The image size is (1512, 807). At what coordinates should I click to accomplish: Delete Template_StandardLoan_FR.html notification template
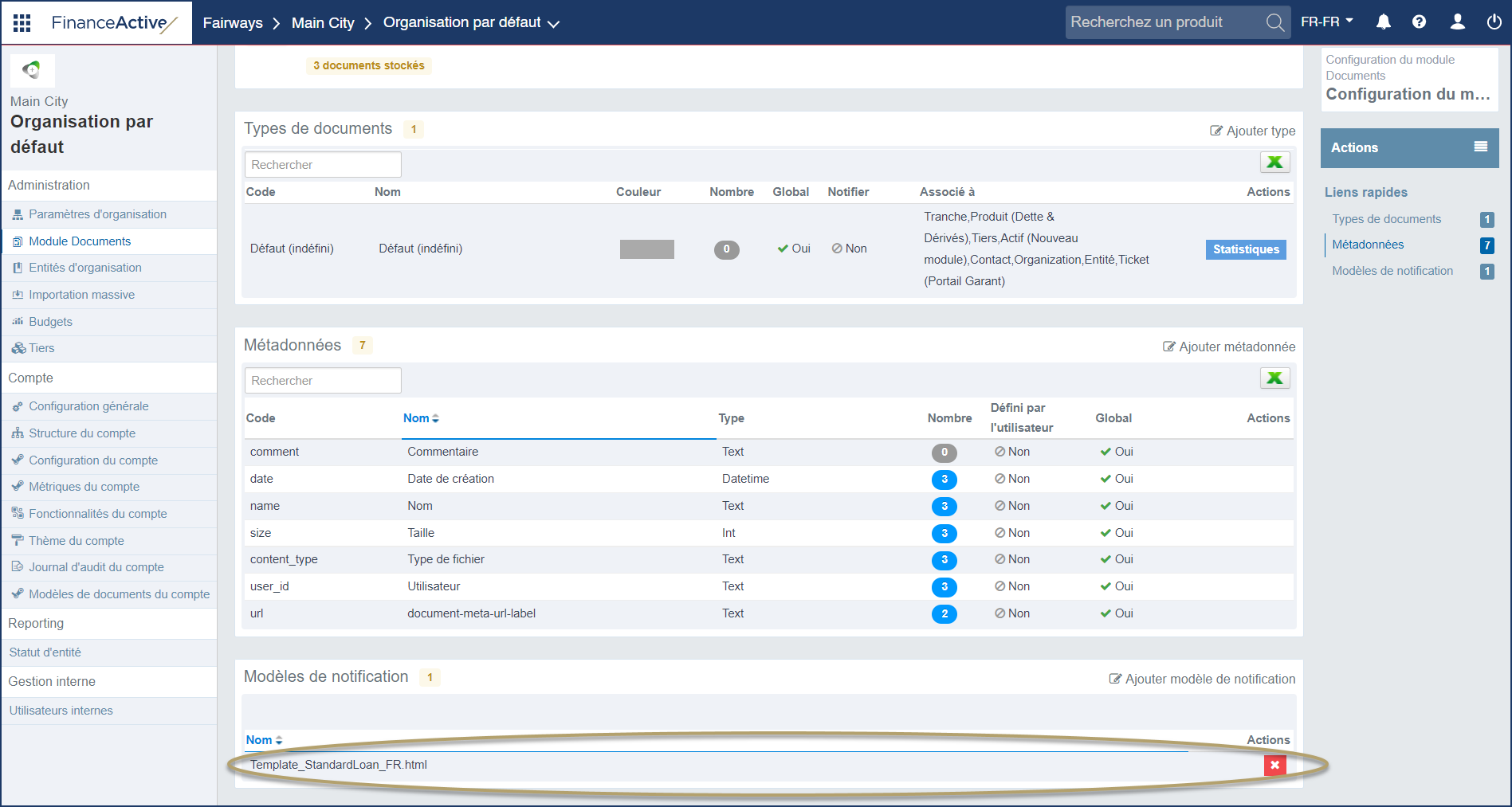click(x=1274, y=766)
